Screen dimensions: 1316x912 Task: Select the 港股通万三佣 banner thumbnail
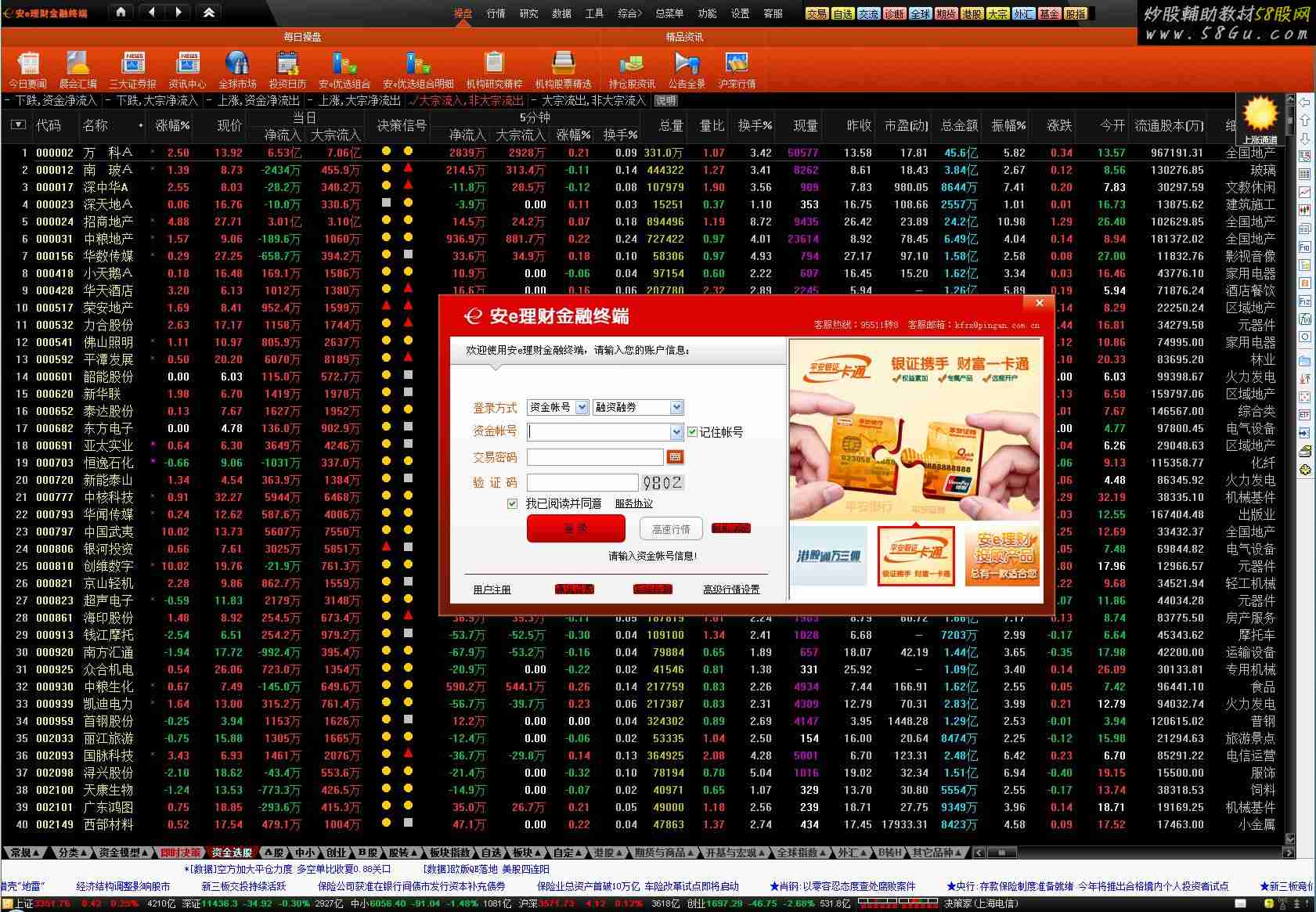(829, 557)
